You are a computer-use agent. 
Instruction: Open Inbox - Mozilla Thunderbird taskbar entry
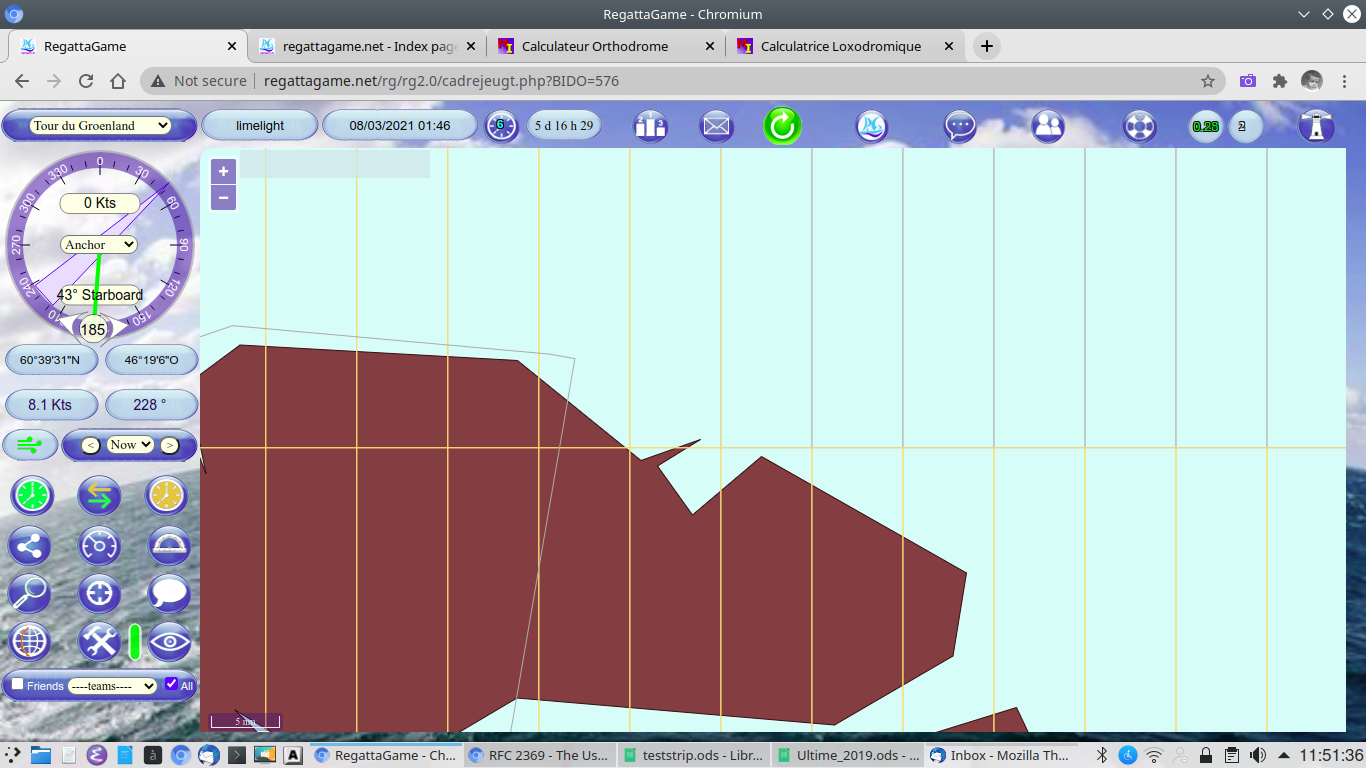tap(1001, 755)
